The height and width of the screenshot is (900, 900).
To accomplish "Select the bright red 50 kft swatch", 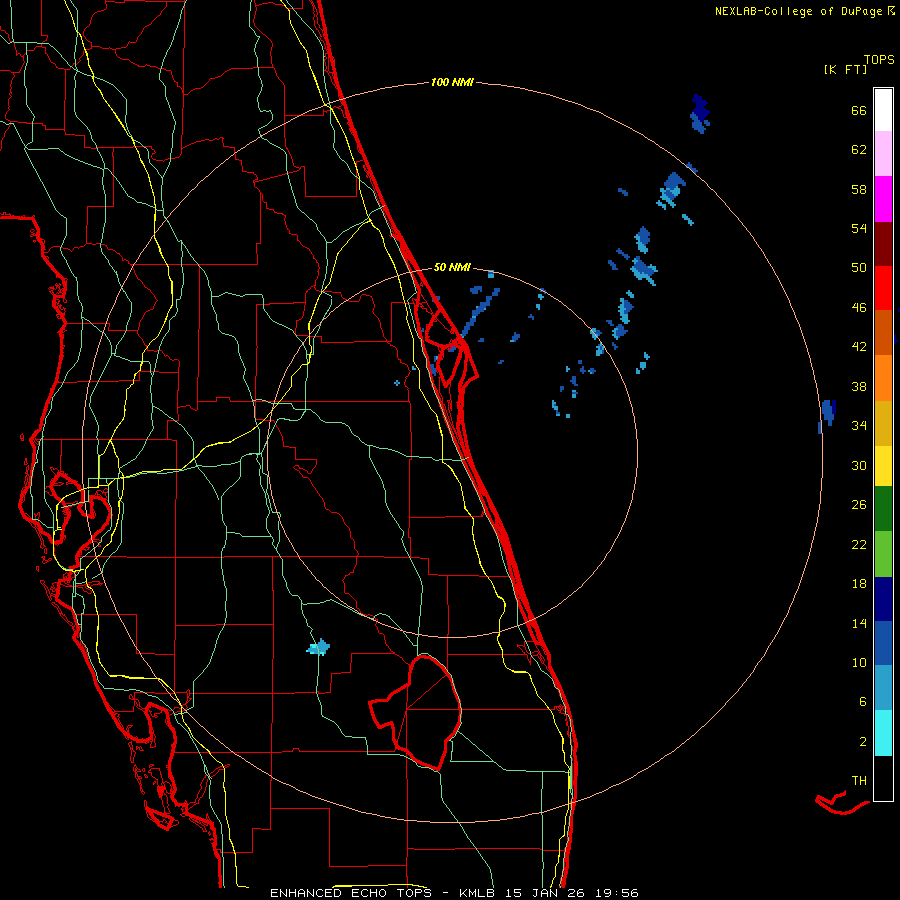I will tap(883, 288).
